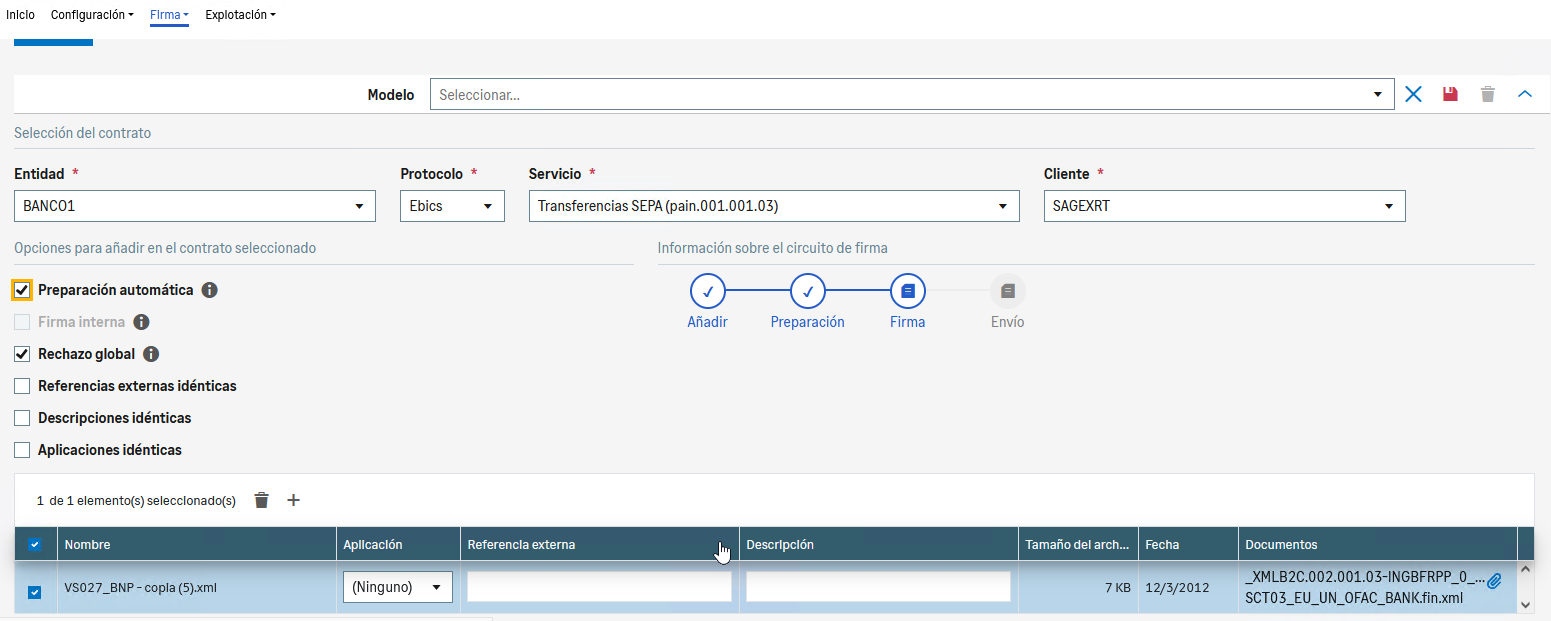The image size is (1551, 621).
Task: Open the Configuración menu
Action: click(91, 15)
